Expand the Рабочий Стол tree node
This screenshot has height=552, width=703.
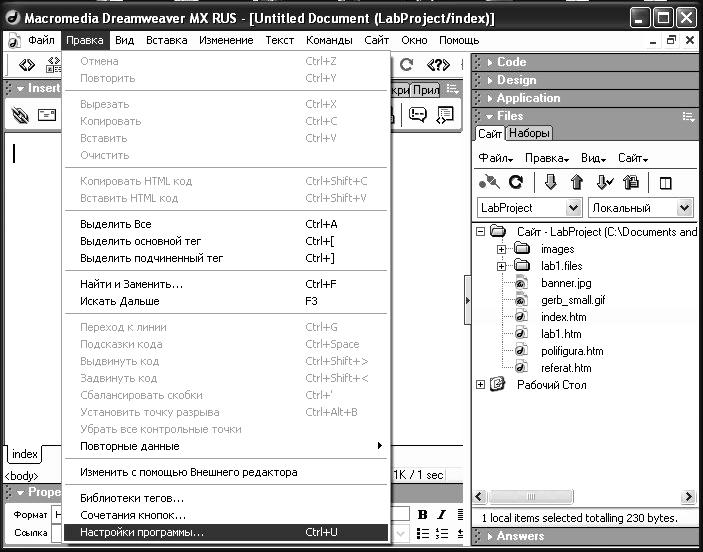pos(481,385)
